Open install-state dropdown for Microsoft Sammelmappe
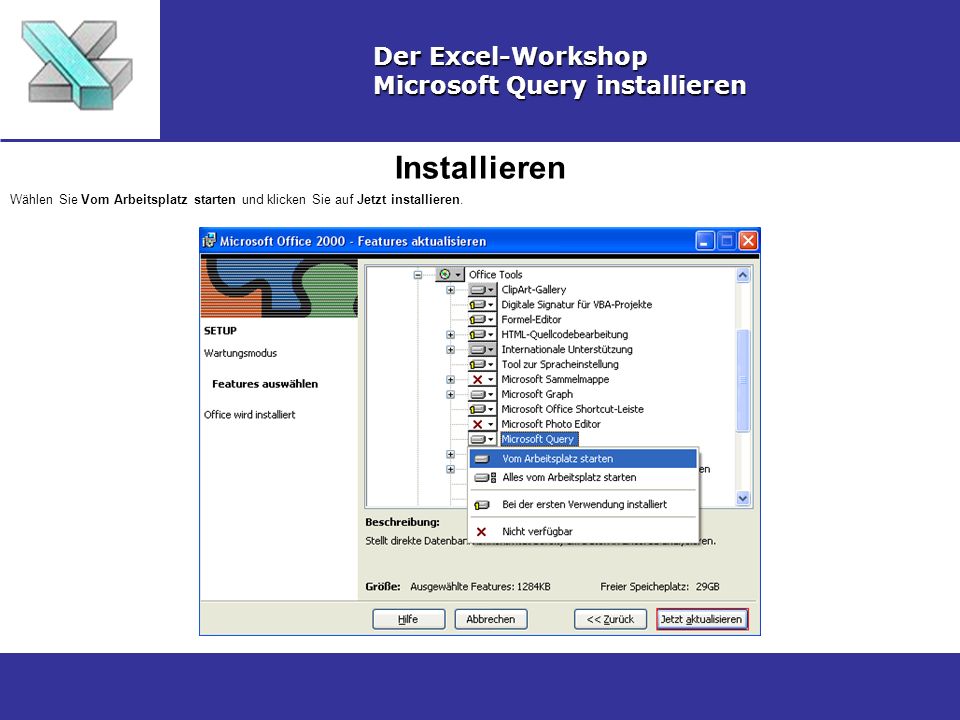The height and width of the screenshot is (720, 960). coord(482,380)
